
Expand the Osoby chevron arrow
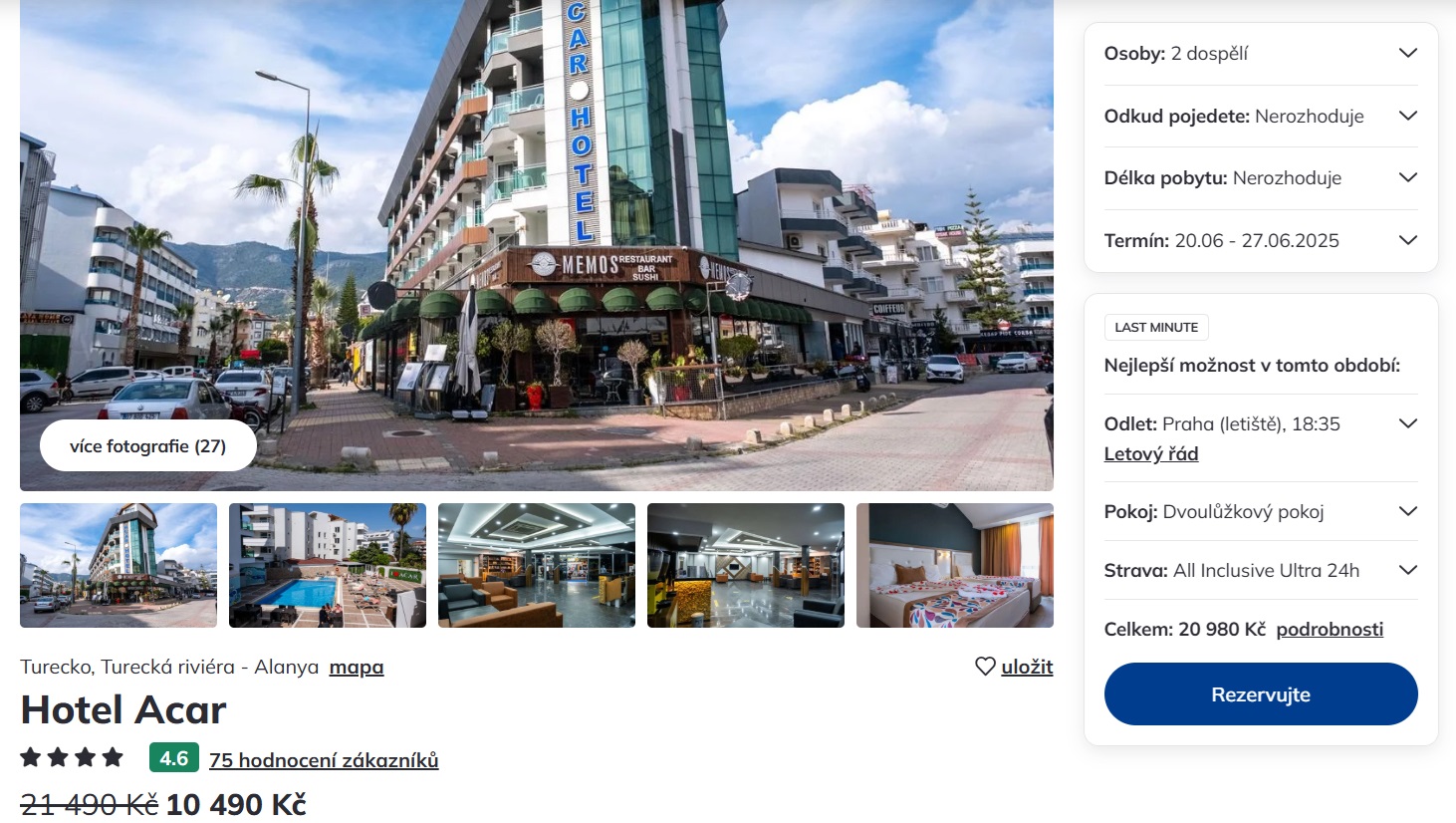click(x=1407, y=53)
